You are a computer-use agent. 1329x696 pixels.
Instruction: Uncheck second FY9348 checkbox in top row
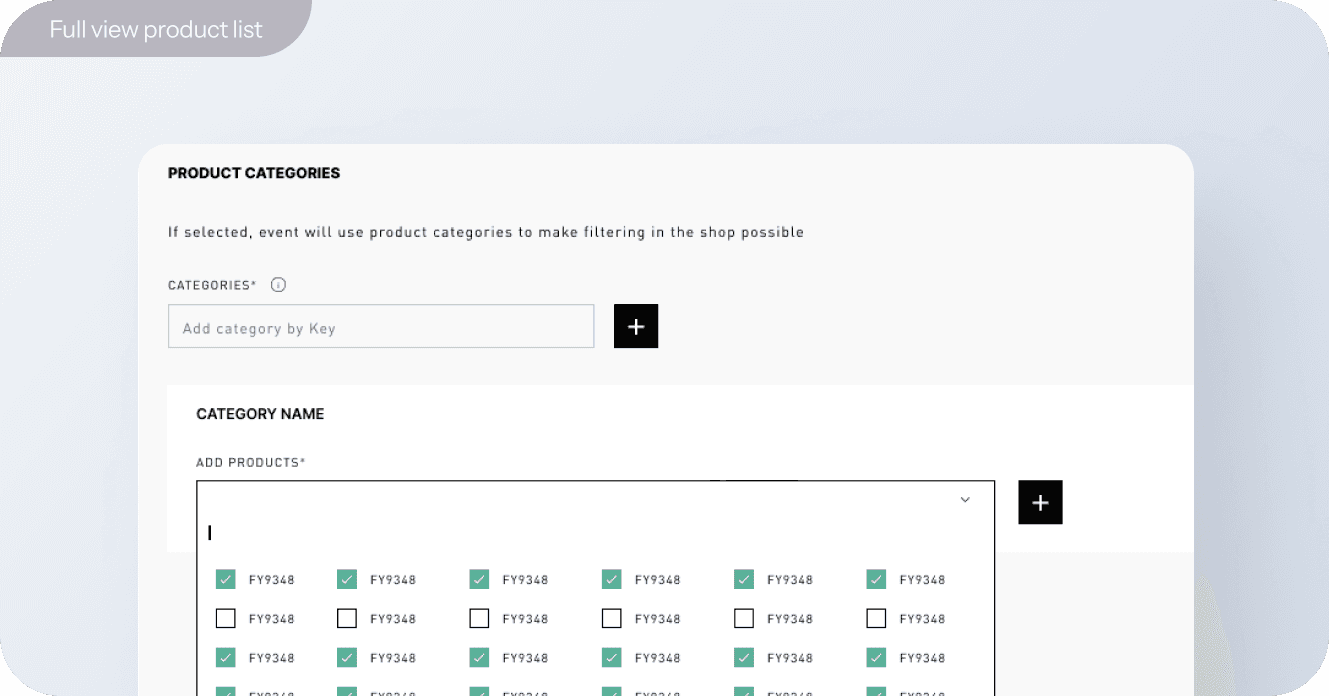[x=347, y=579]
